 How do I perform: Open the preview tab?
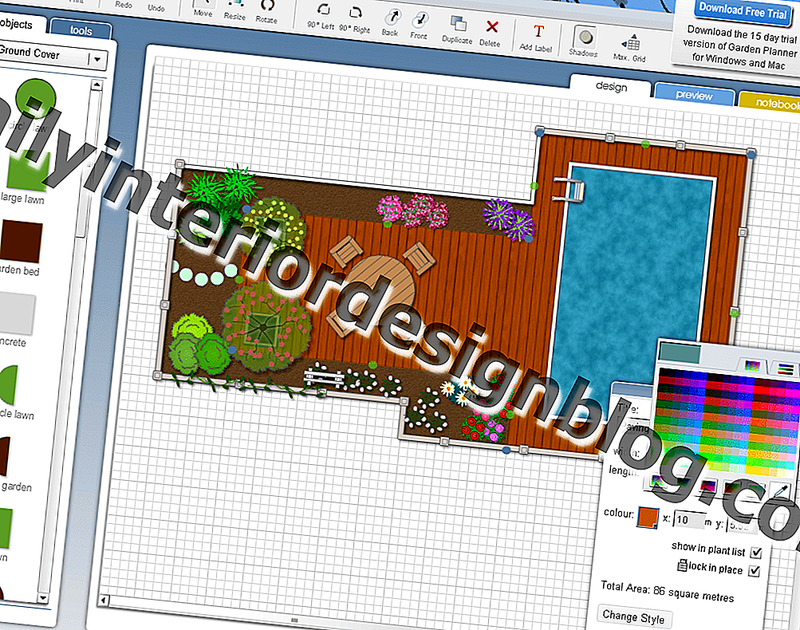694,94
